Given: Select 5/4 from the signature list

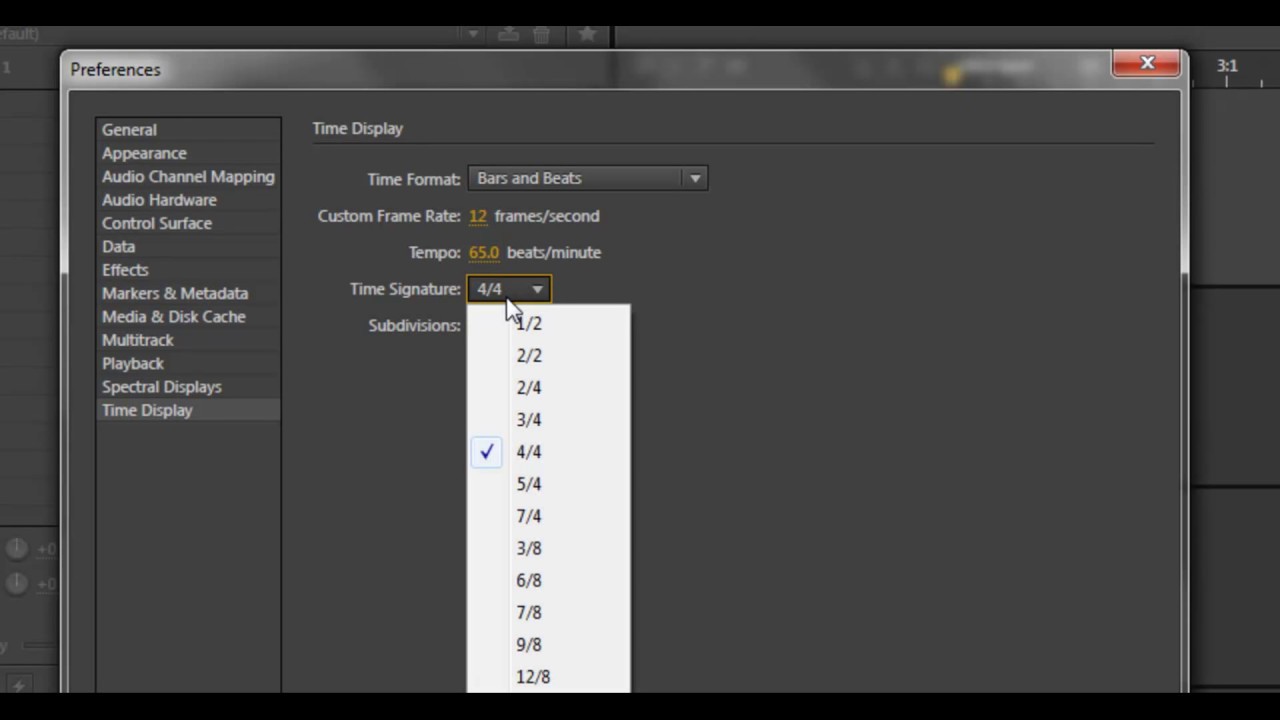Looking at the screenshot, I should (x=549, y=484).
